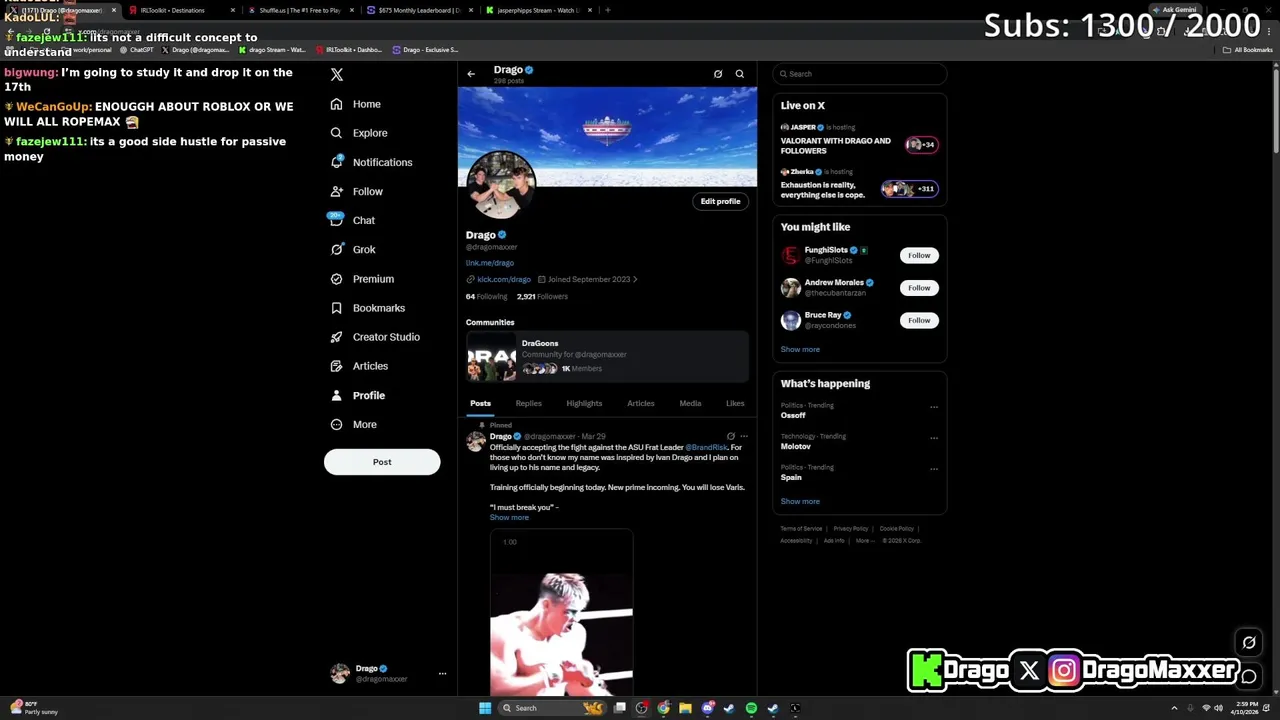Go to Profile in the sidebar
Image resolution: width=1280 pixels, height=720 pixels.
pyautogui.click(x=357, y=395)
